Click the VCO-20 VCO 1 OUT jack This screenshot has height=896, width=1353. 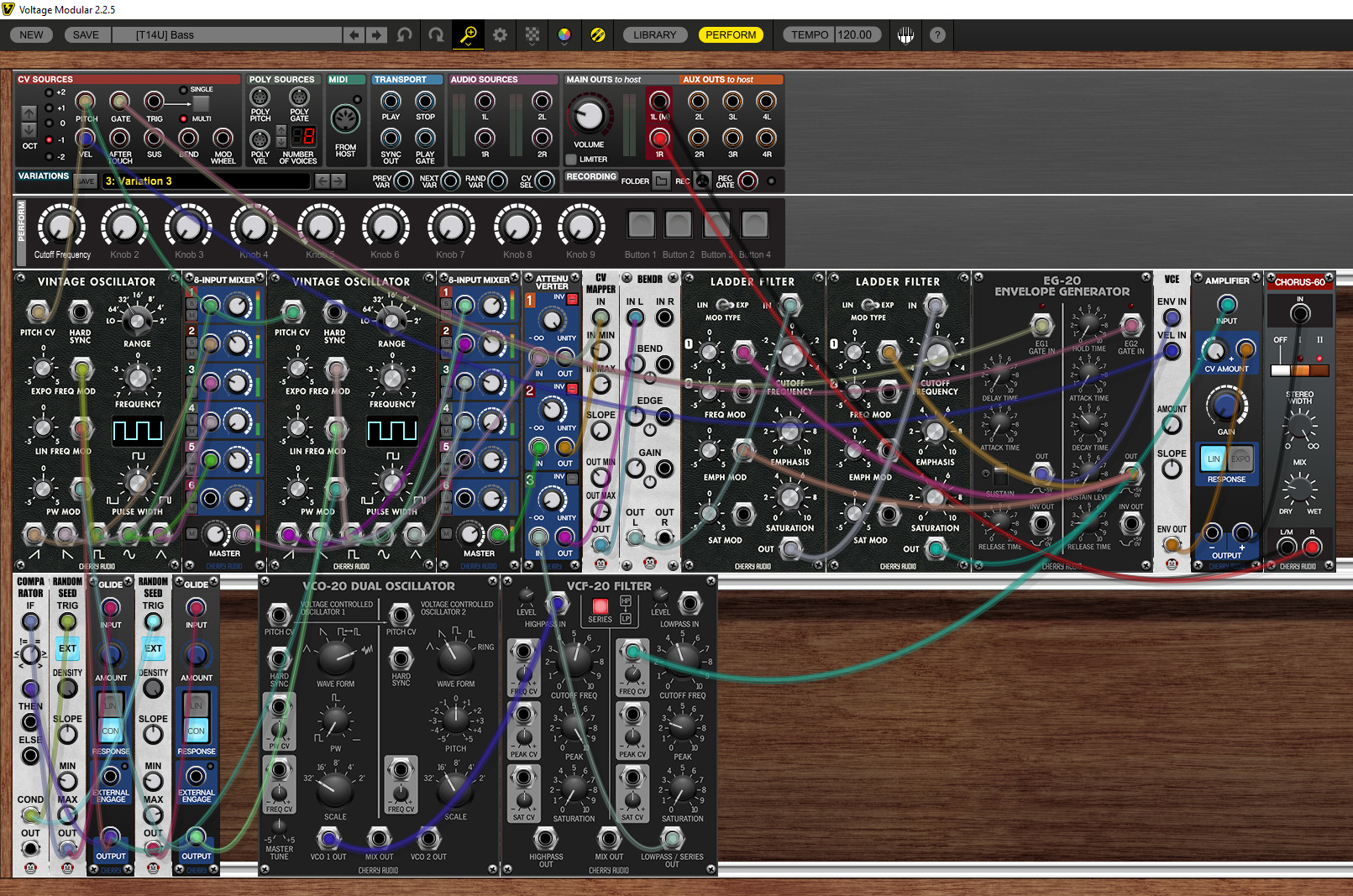329,838
